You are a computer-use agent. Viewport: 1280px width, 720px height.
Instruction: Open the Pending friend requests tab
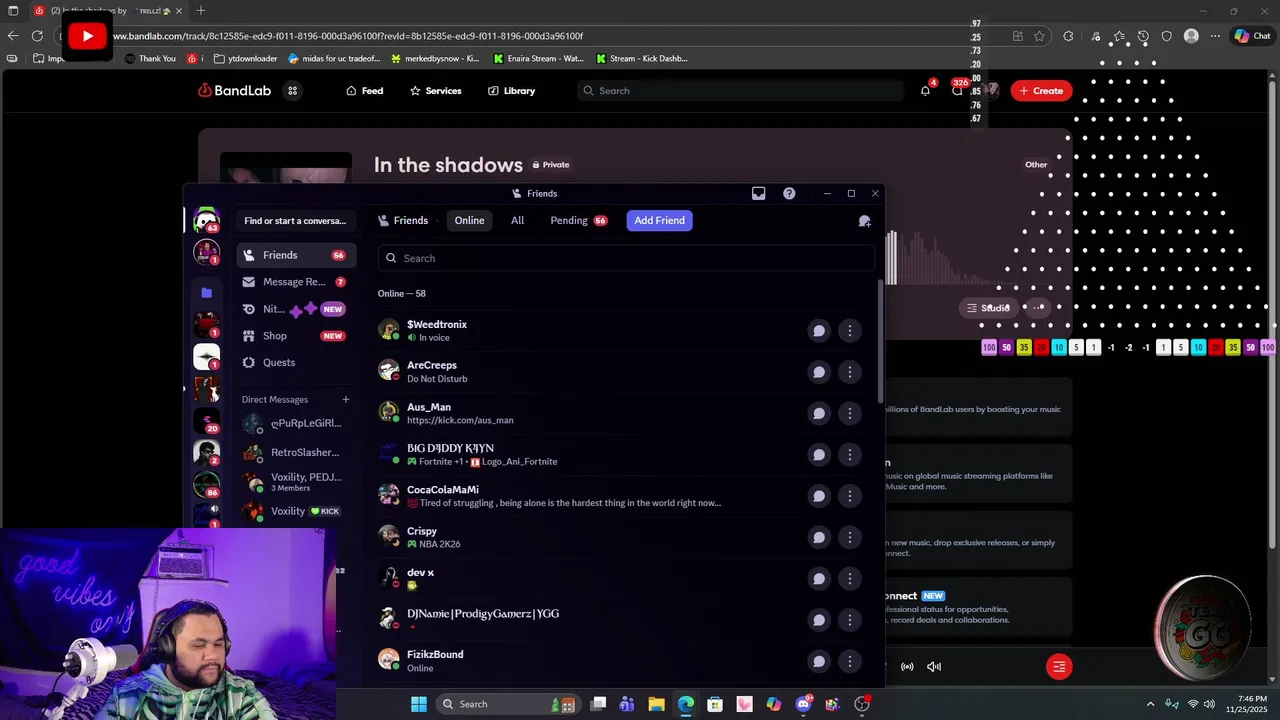tap(578, 221)
